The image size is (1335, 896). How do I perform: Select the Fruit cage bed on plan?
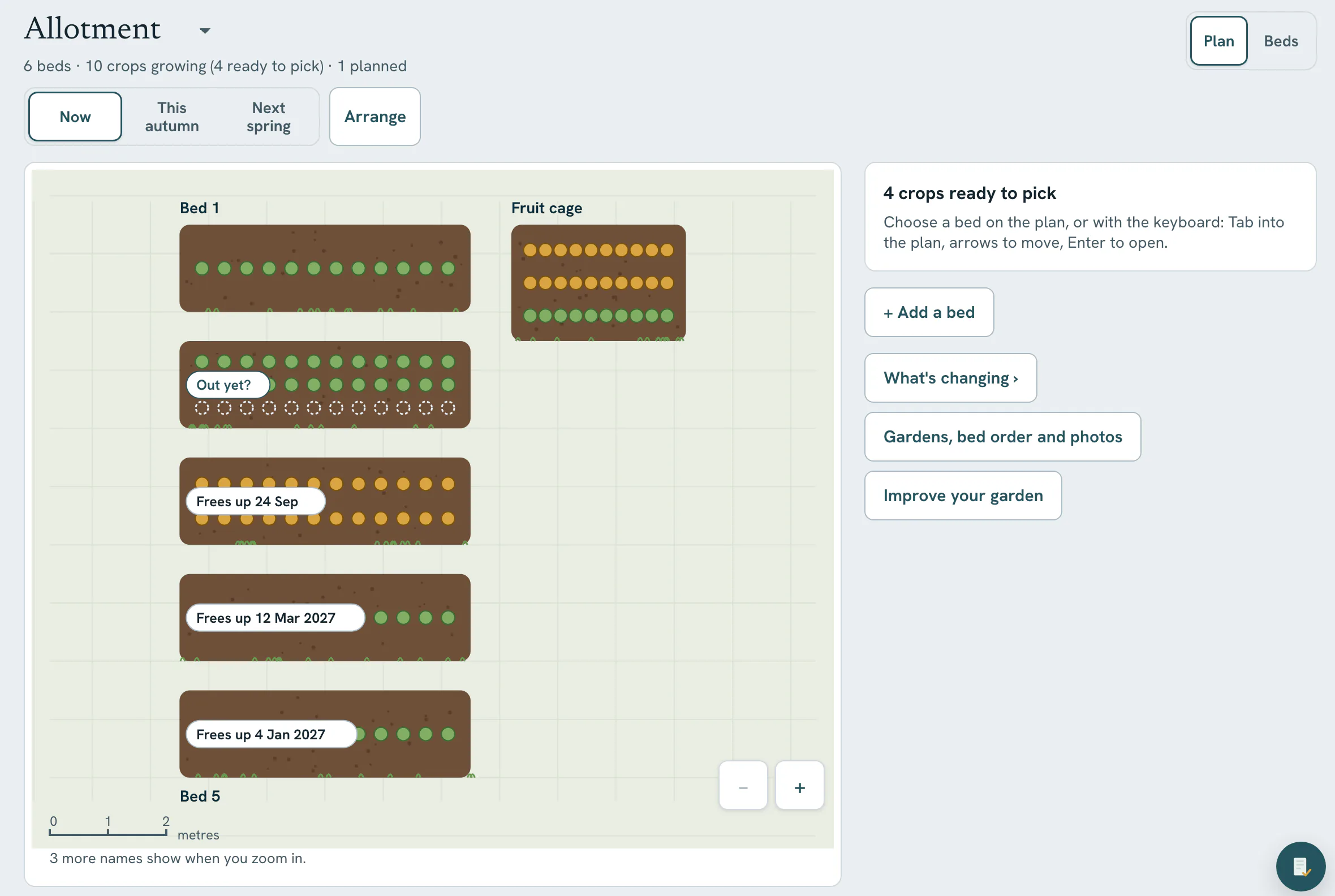(598, 283)
